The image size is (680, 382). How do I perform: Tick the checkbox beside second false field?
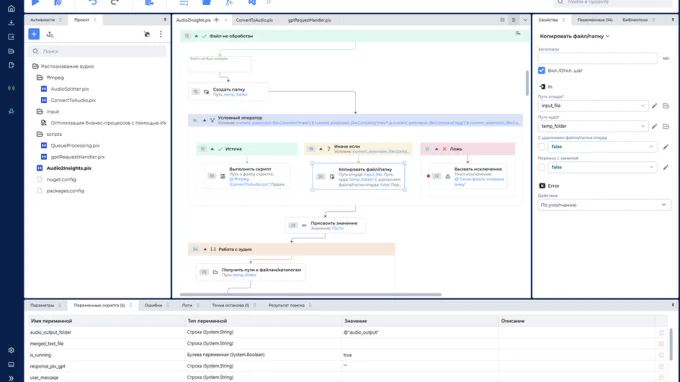(x=542, y=167)
